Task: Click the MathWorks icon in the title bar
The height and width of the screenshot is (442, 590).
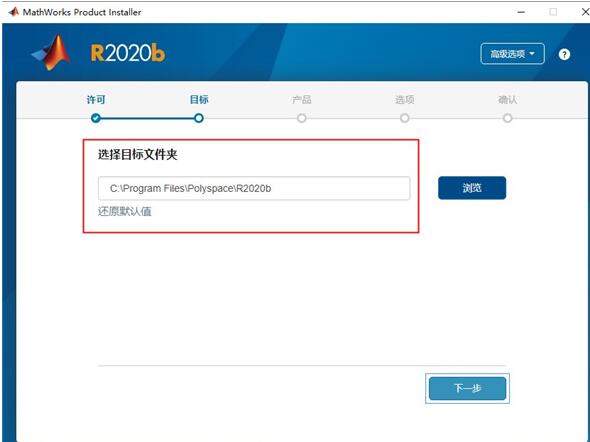Action: tap(14, 12)
